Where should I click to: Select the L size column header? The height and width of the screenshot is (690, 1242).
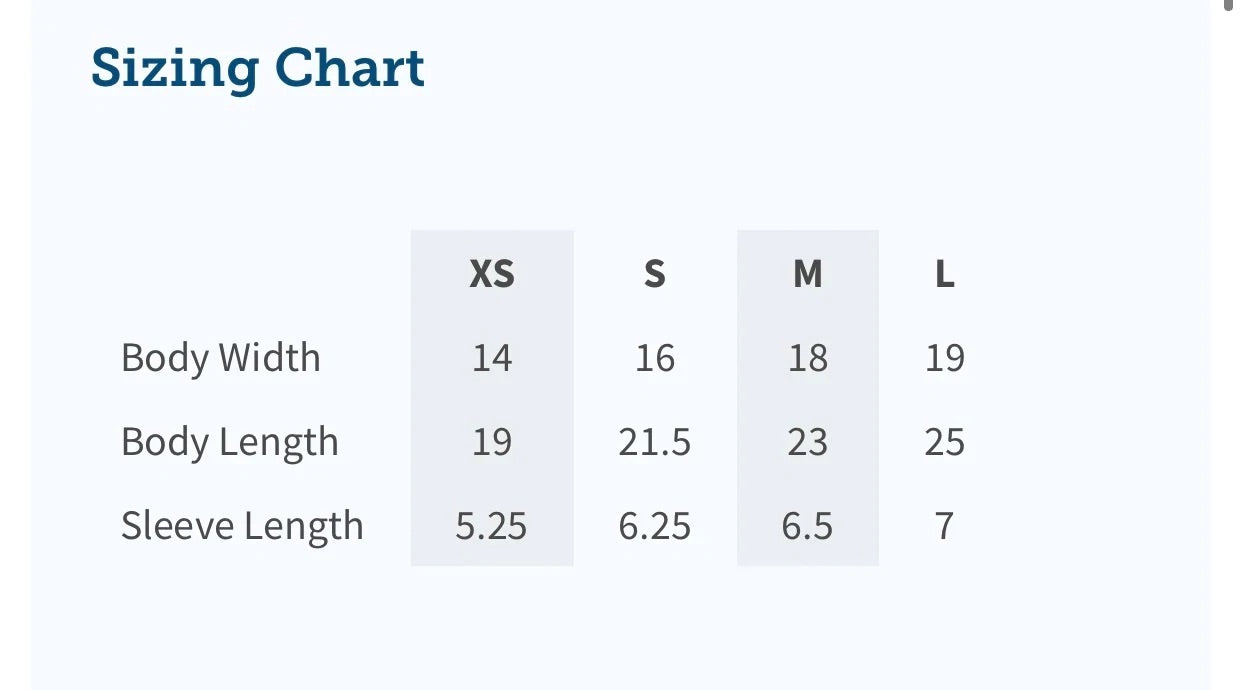945,274
